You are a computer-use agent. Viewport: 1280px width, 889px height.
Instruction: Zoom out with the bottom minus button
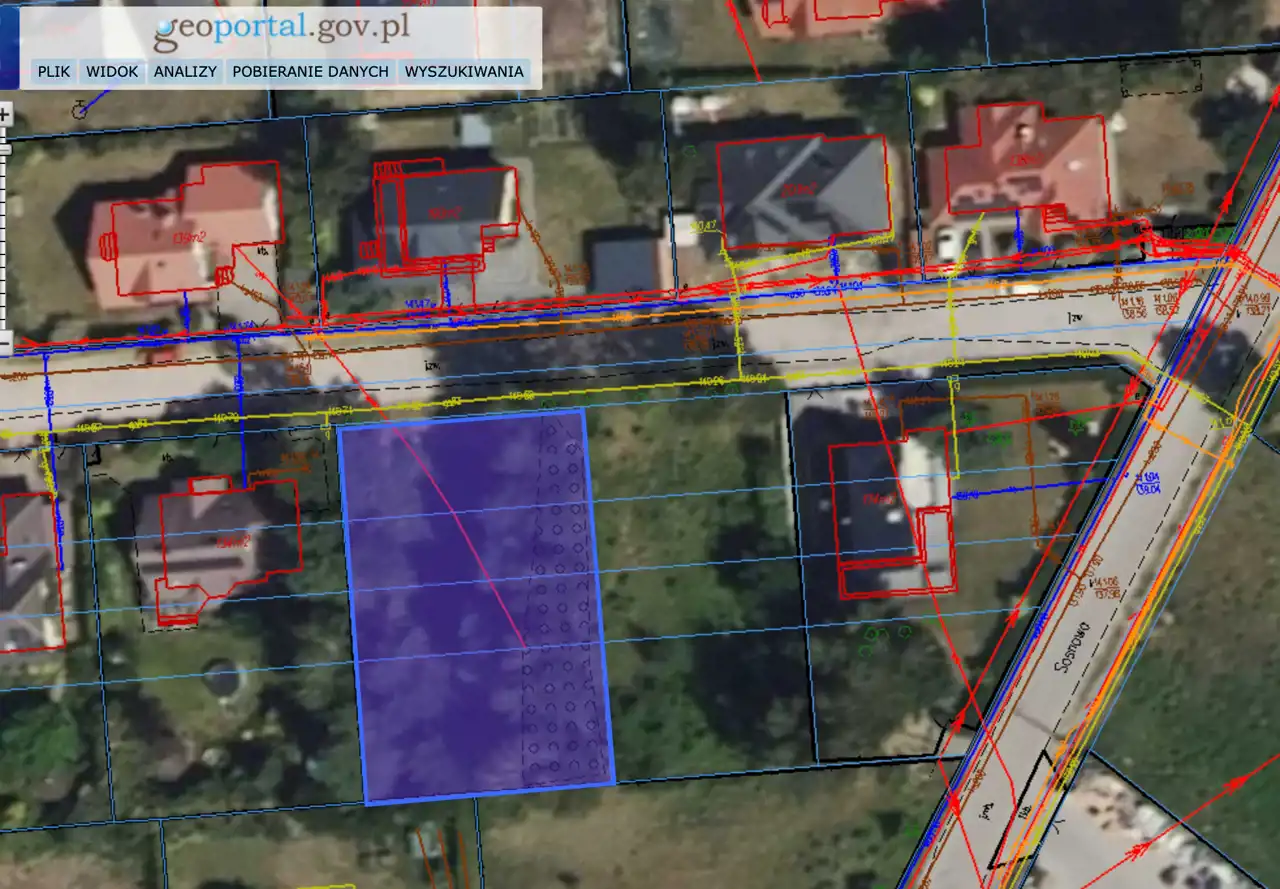[4, 342]
